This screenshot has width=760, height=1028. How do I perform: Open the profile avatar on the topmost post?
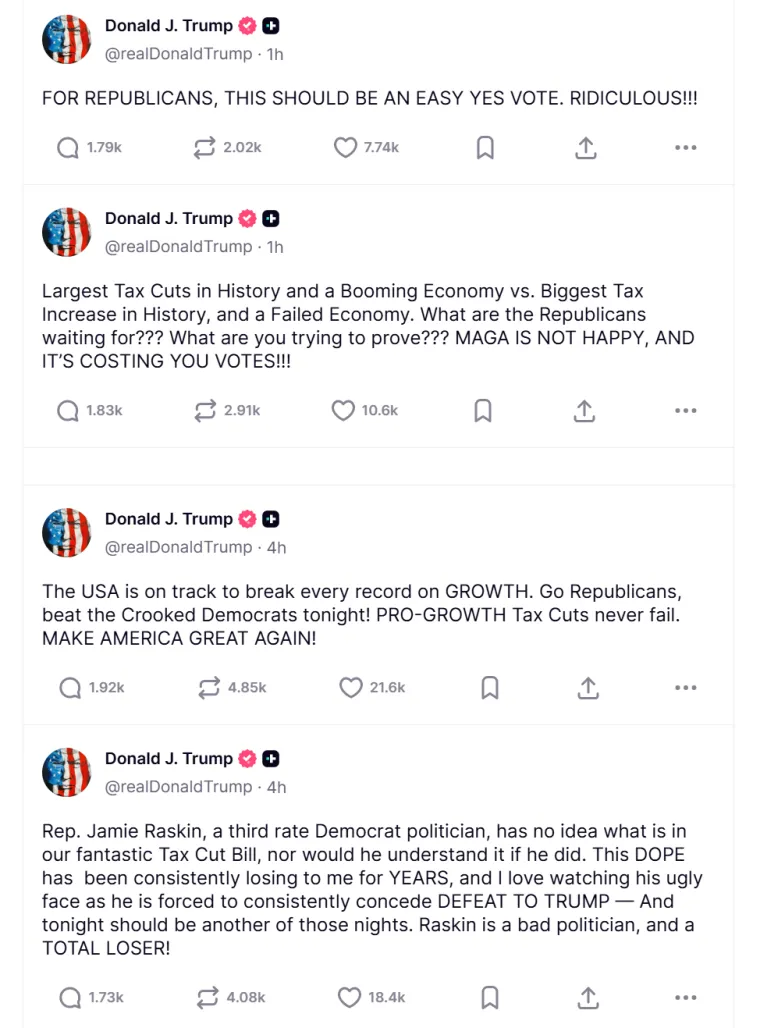coord(66,39)
